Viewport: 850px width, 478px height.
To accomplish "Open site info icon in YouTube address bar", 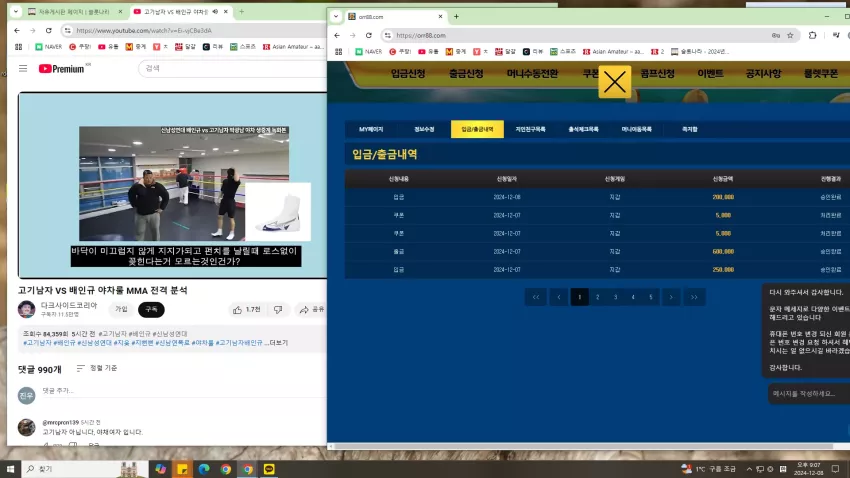I will [67, 30].
